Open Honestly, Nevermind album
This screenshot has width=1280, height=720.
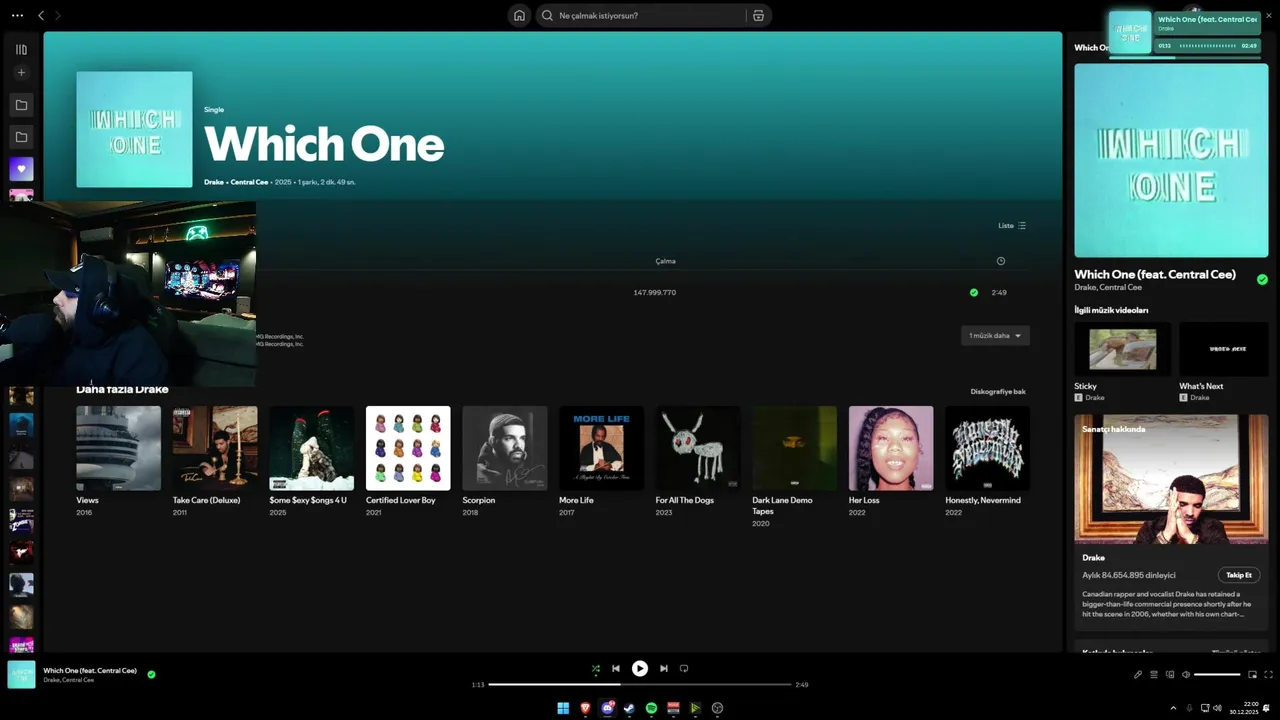pos(988,448)
